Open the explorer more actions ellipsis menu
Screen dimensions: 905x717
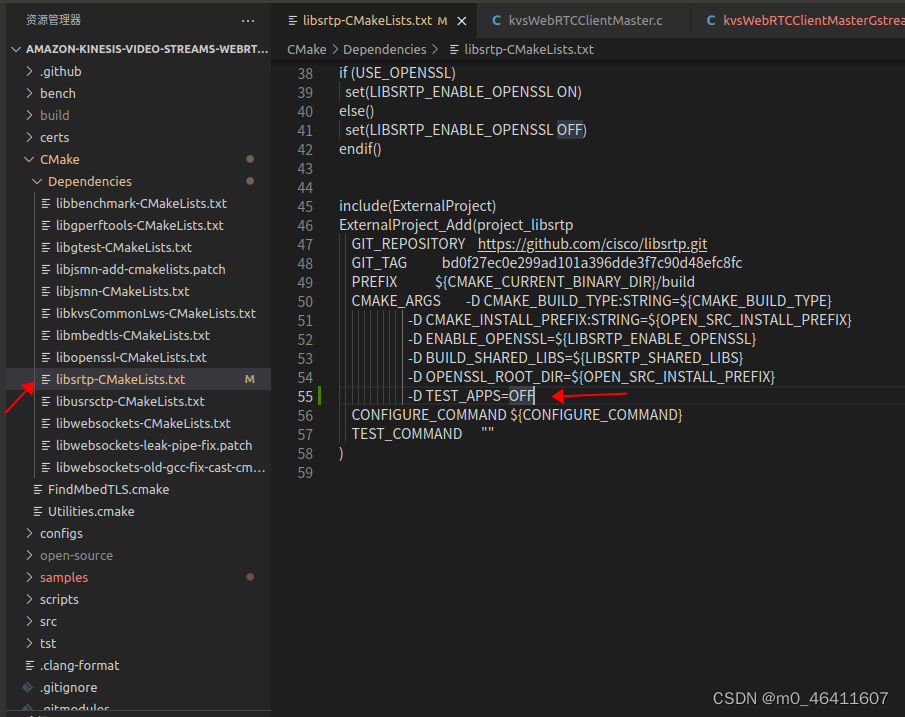point(248,21)
